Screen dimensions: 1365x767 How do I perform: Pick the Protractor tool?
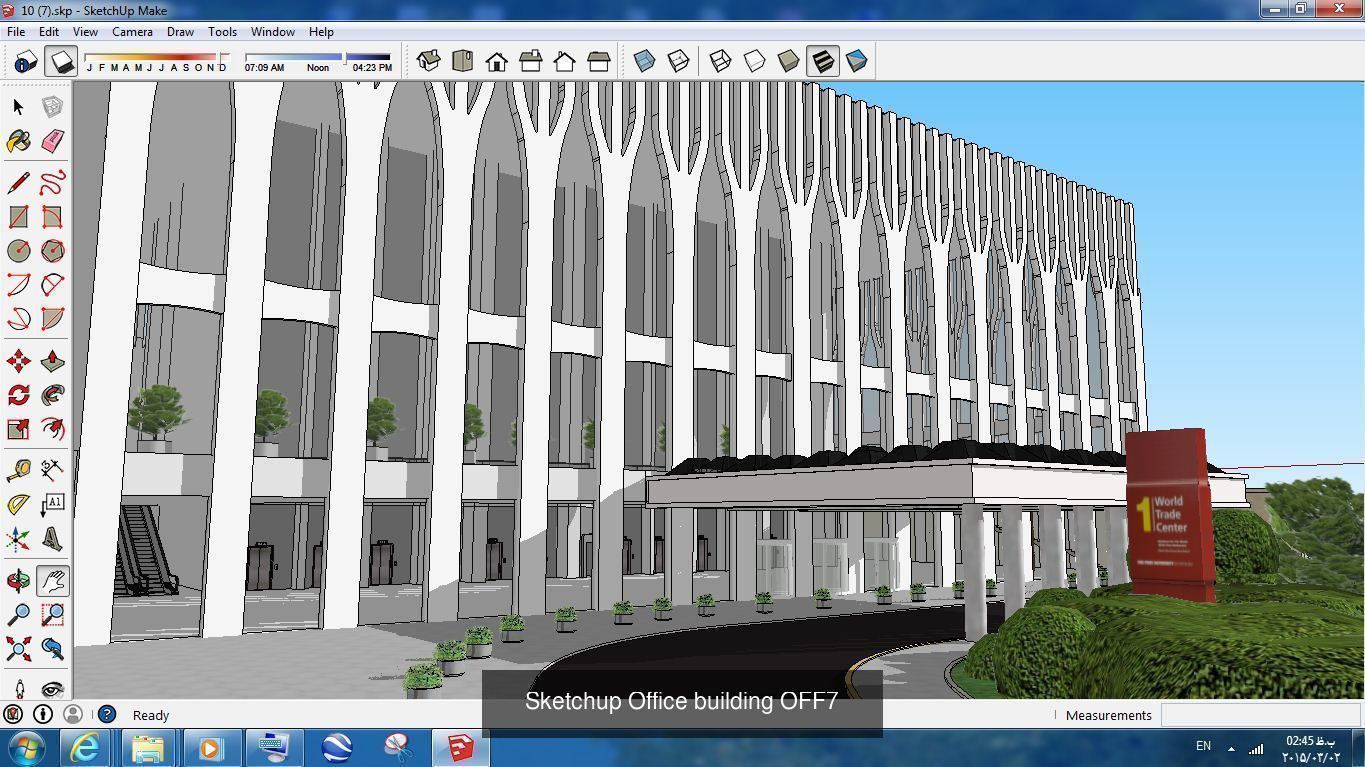pos(18,505)
